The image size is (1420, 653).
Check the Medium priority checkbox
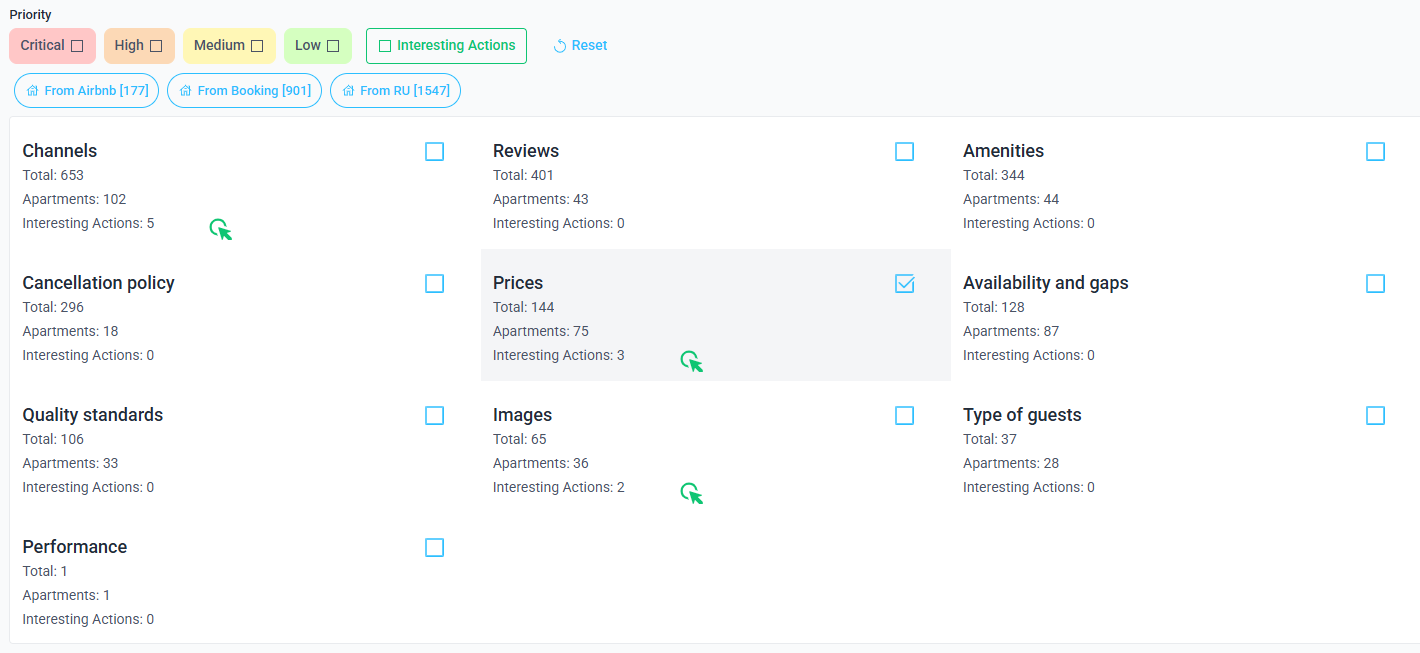click(x=257, y=46)
